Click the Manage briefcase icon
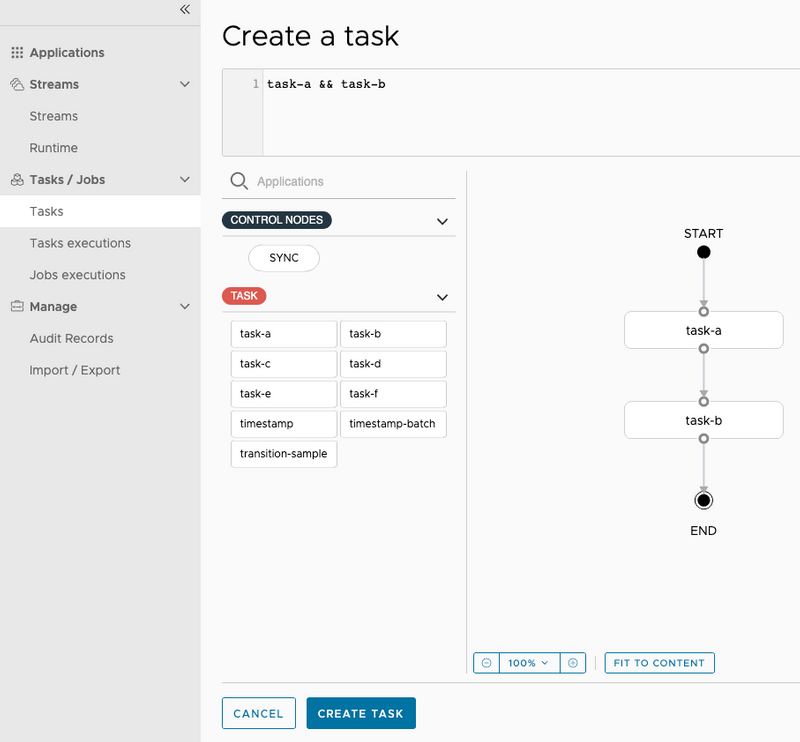This screenshot has width=800, height=742. [16, 306]
